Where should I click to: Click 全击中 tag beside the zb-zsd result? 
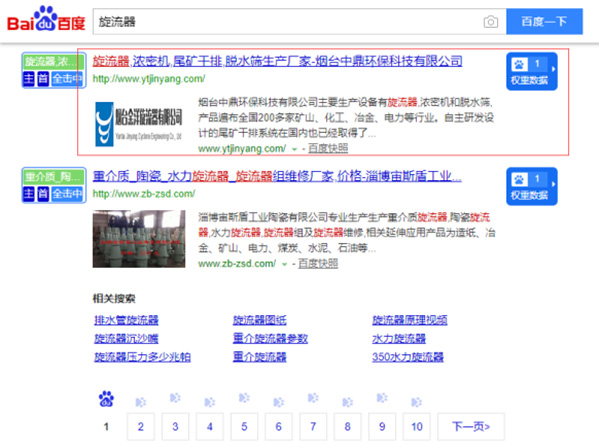(x=67, y=194)
